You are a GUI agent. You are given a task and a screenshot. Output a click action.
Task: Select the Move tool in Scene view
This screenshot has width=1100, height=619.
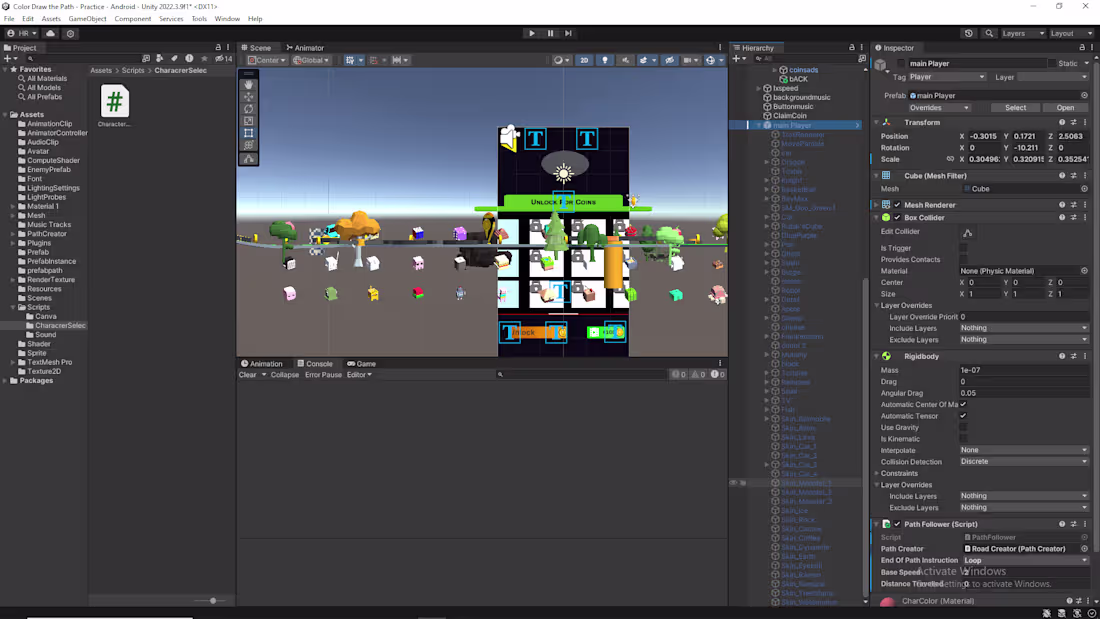[x=248, y=97]
